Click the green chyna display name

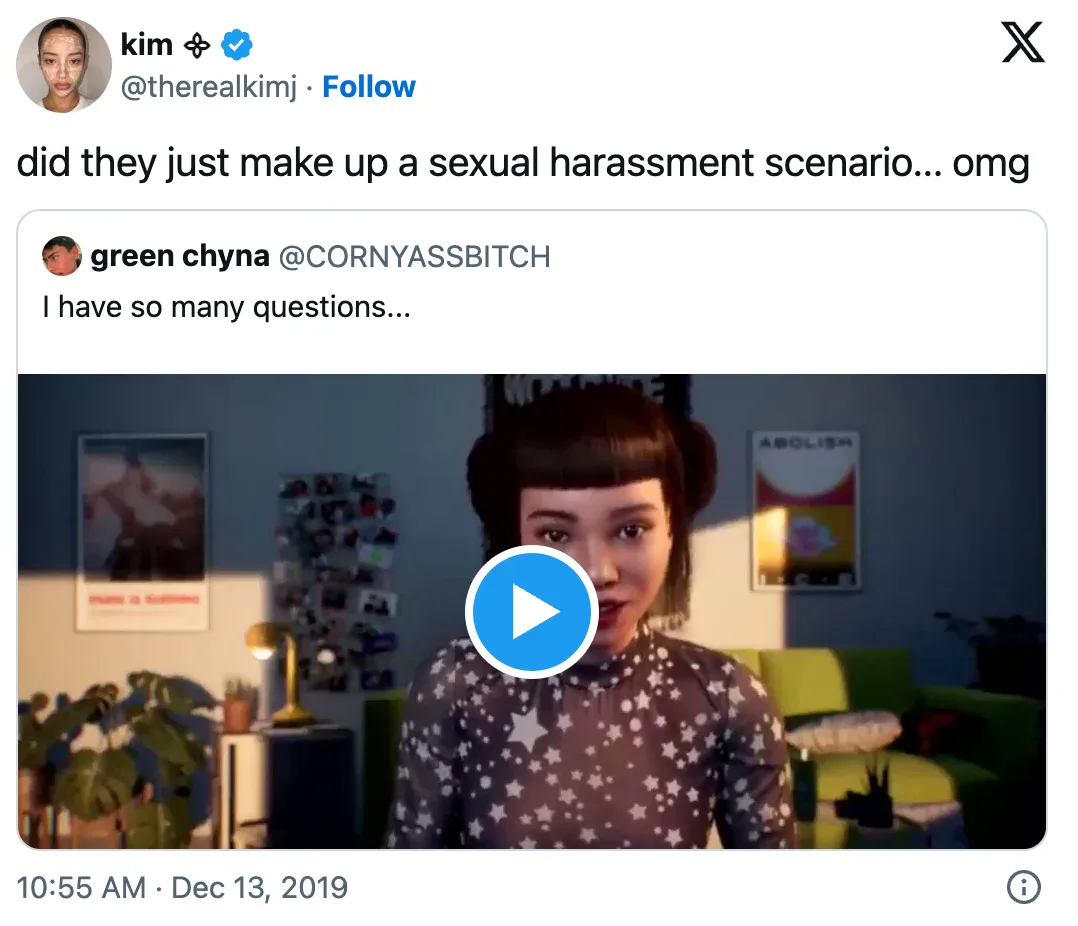(x=180, y=256)
